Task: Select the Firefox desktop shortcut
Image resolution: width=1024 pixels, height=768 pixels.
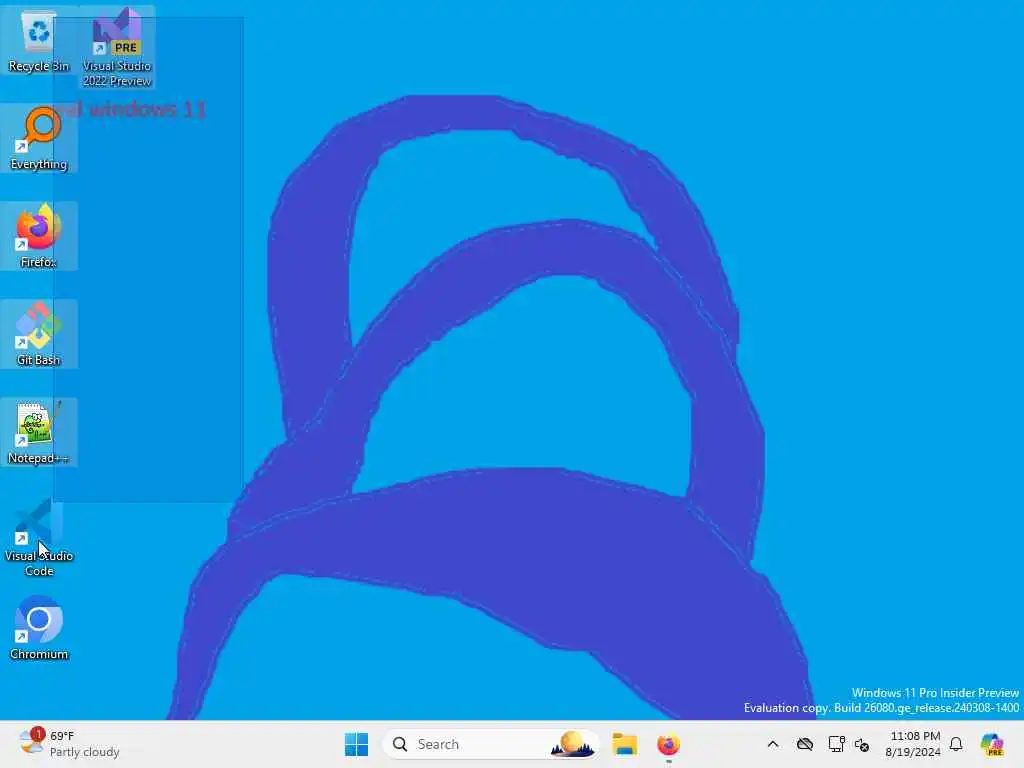Action: (x=39, y=236)
